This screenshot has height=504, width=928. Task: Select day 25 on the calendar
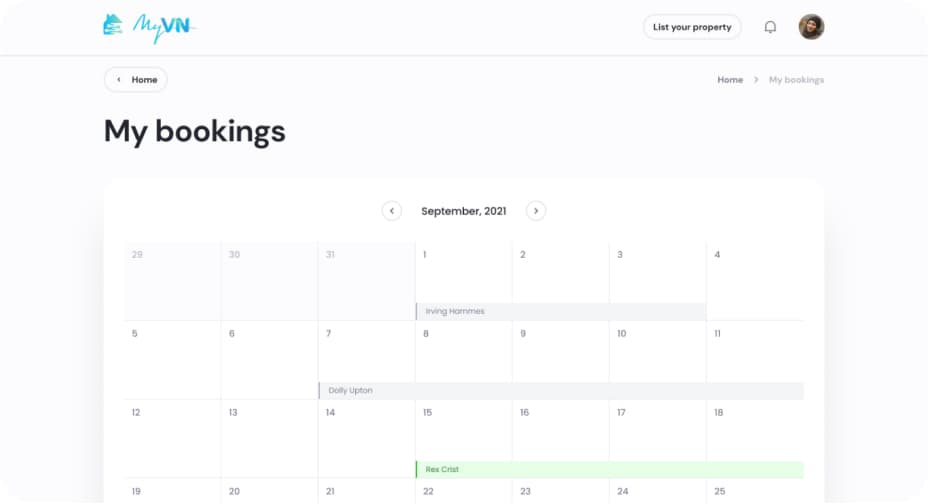pos(755,491)
